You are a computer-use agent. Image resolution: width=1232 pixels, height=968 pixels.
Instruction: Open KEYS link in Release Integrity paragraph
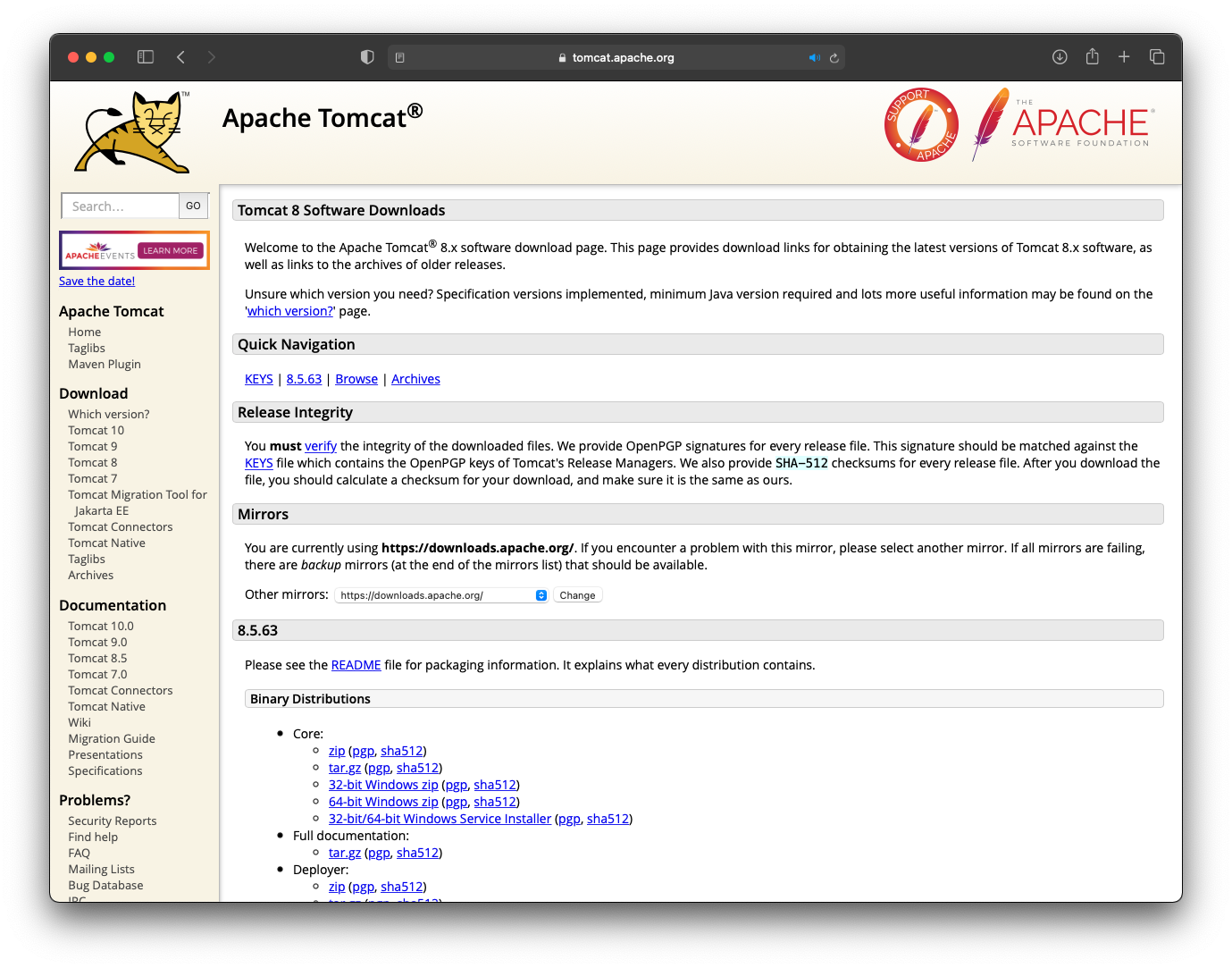(x=259, y=463)
